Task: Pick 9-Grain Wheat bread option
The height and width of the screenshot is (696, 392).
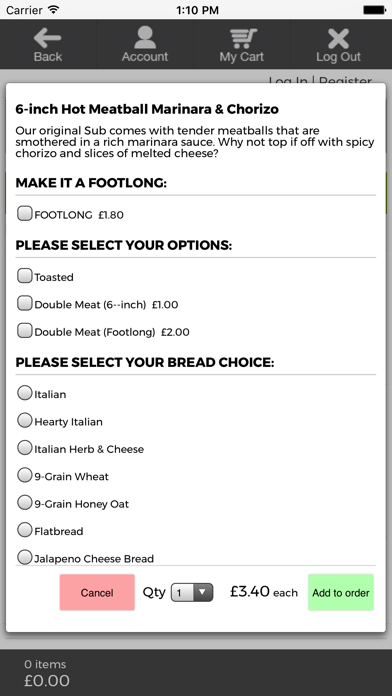Action: [24, 475]
